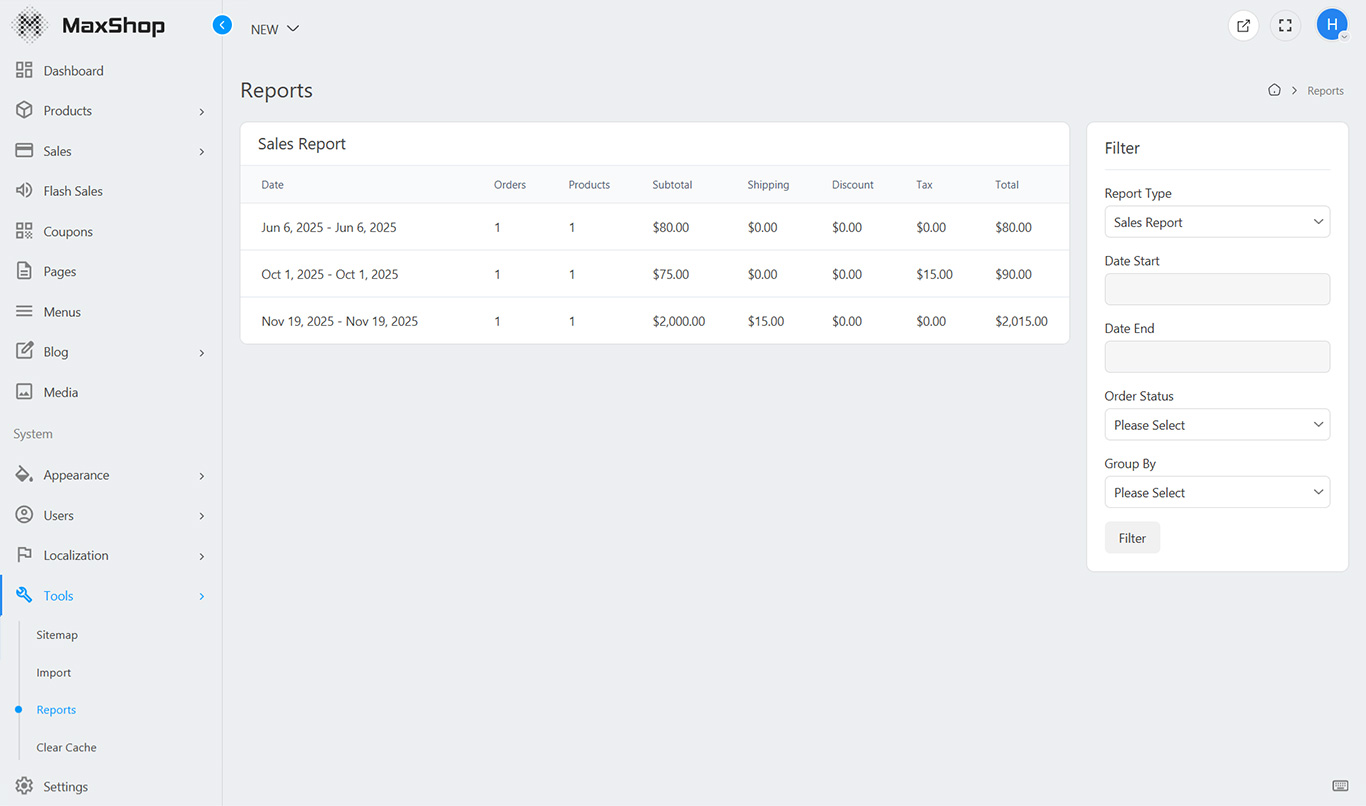Toggle fullscreen mode icon
The height and width of the screenshot is (806, 1366).
point(1286,26)
